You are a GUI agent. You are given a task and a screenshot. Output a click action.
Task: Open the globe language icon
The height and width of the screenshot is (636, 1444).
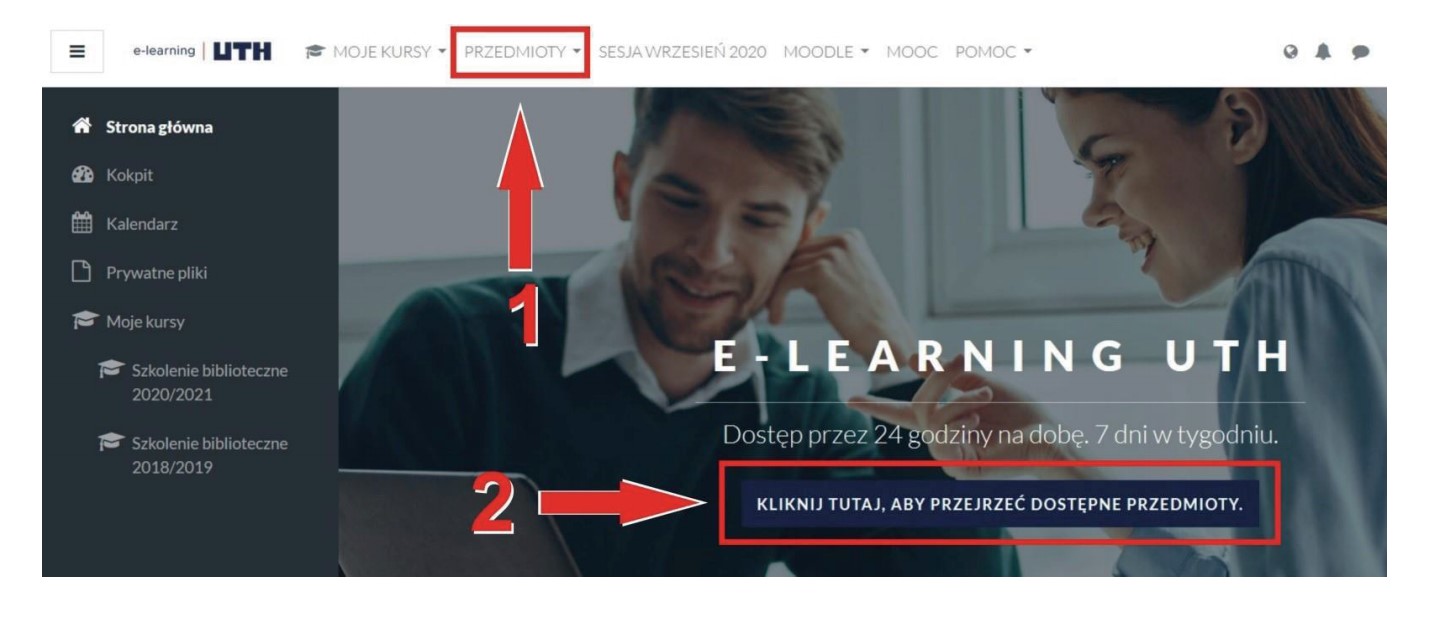(x=1291, y=52)
